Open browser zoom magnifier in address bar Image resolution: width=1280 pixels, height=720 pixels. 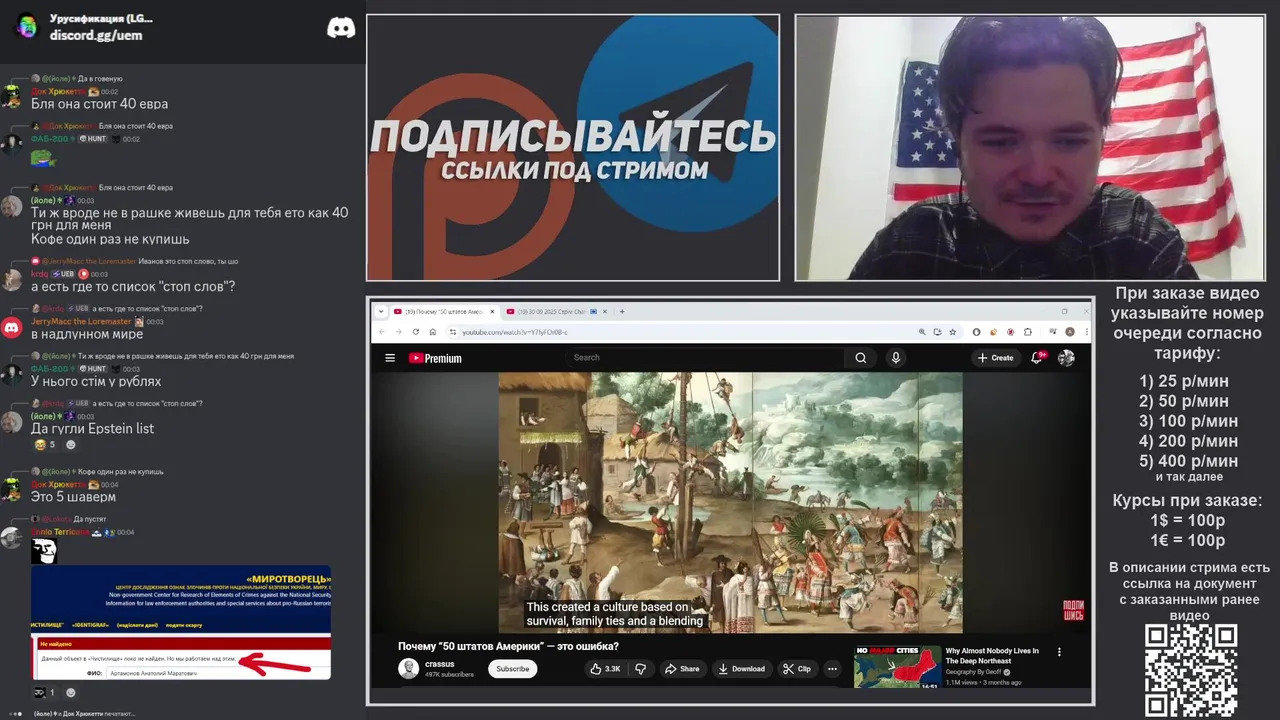coord(921,332)
